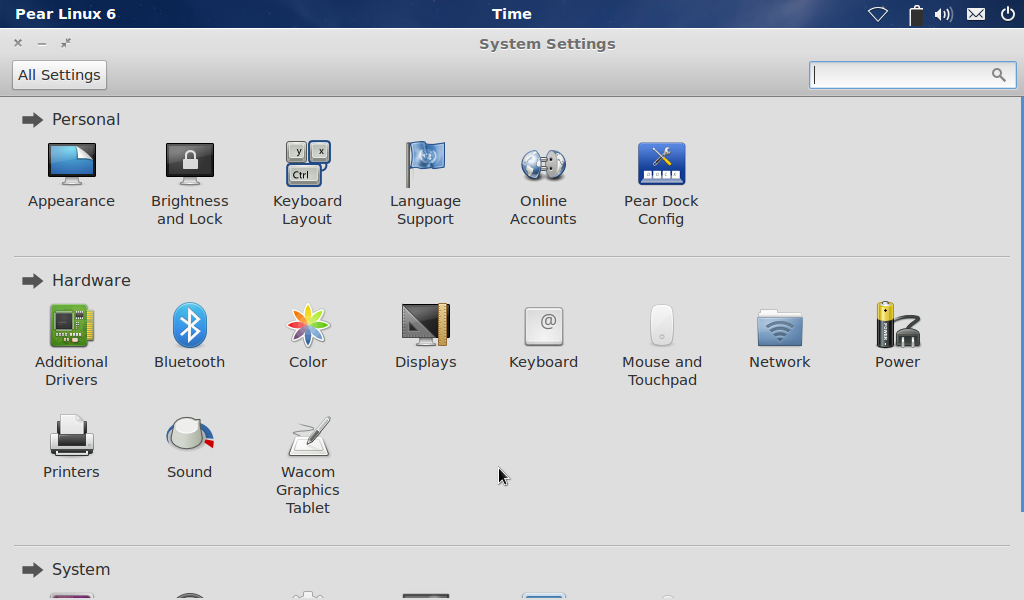Image resolution: width=1024 pixels, height=600 pixels.
Task: Open Wacom Graphics Tablet settings
Action: 308,465
